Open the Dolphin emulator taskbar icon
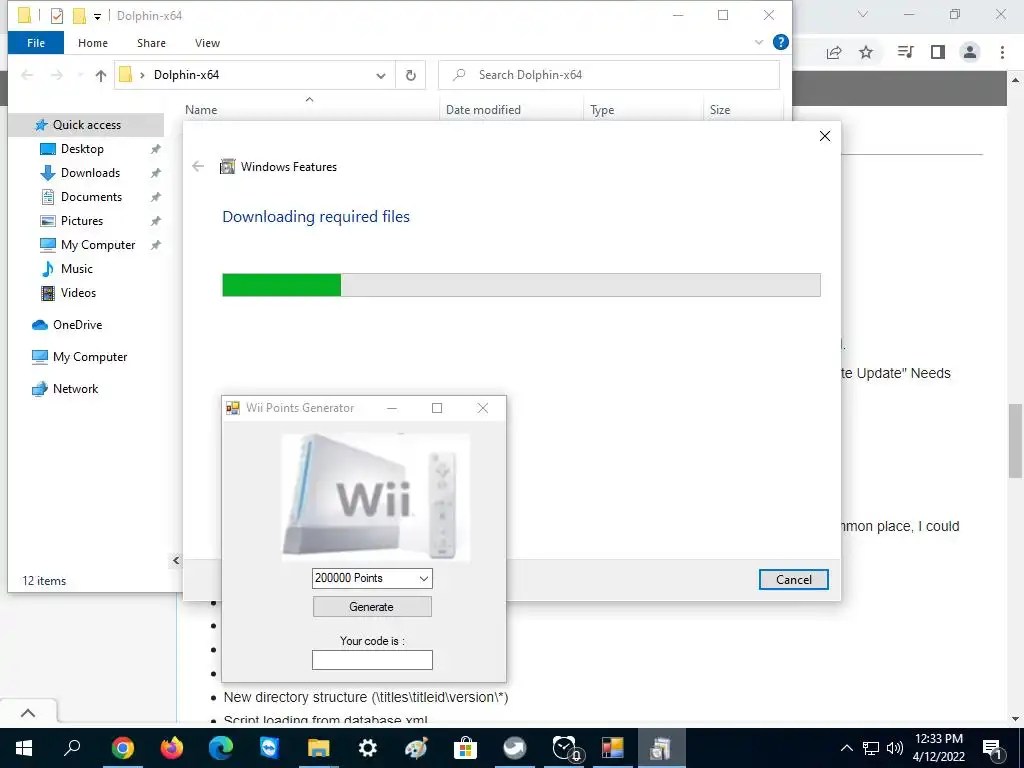This screenshot has height=768, width=1024. coord(515,748)
